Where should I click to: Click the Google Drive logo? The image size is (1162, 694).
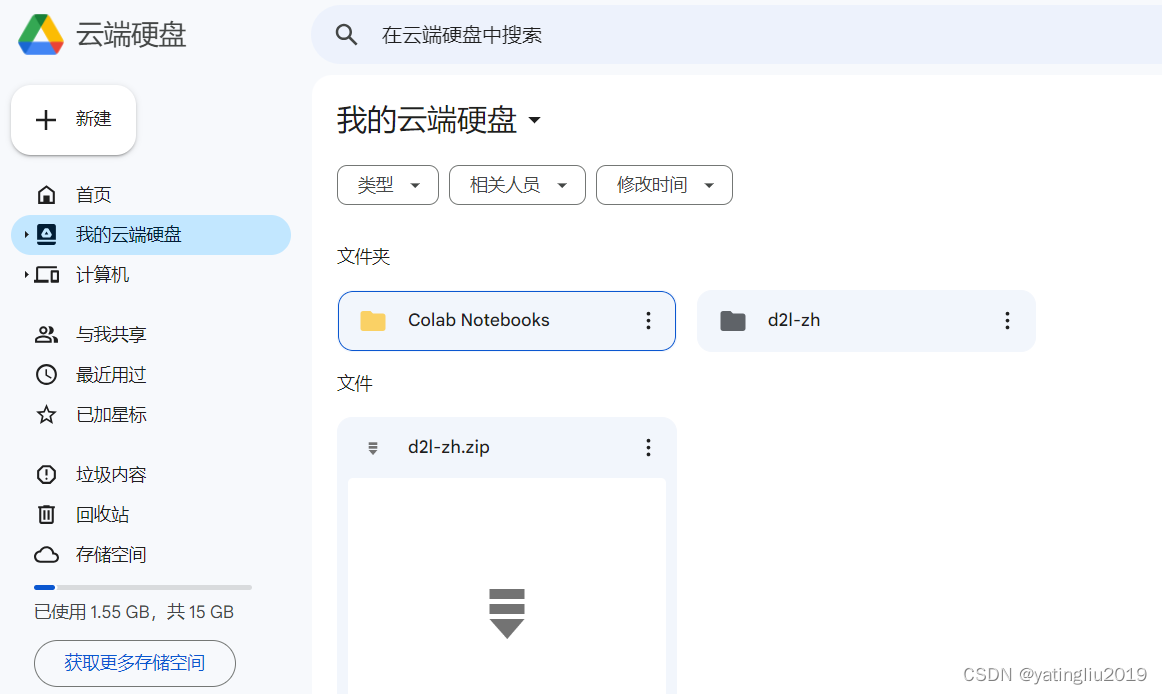click(x=42, y=33)
